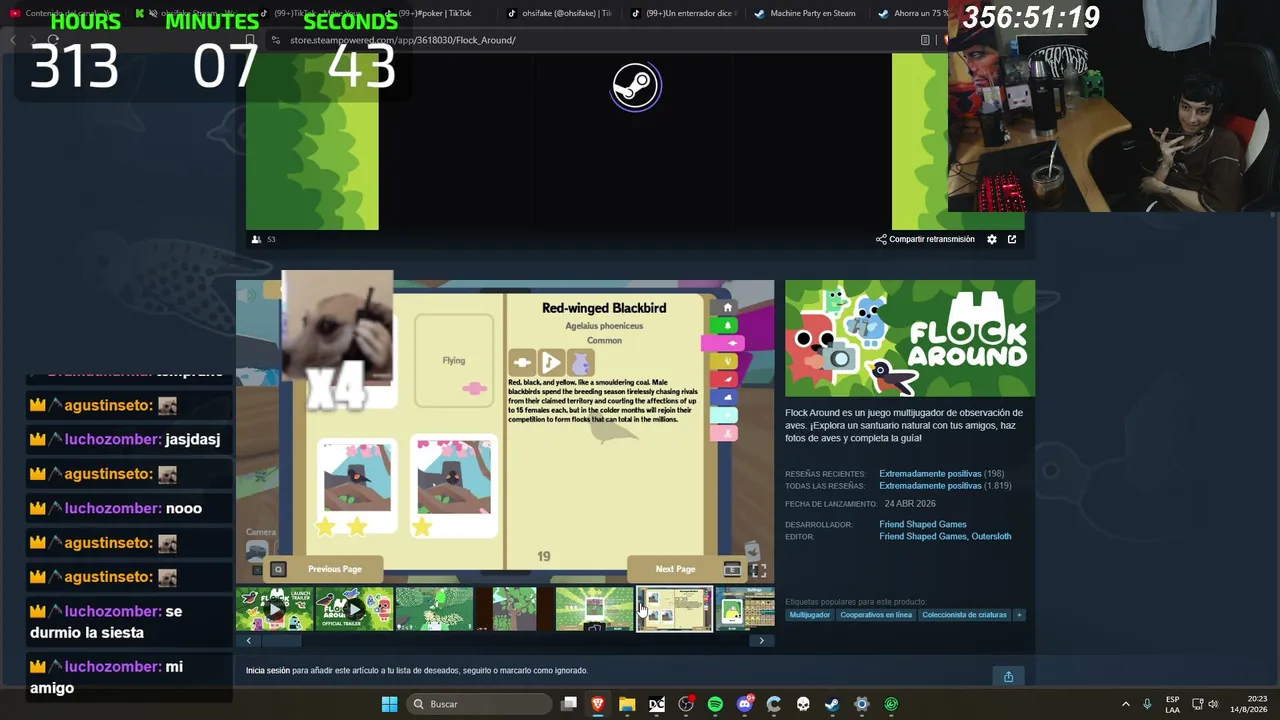This screenshot has width=1280, height=720.
Task: Open the green circular app on taskbar
Action: [891, 704]
